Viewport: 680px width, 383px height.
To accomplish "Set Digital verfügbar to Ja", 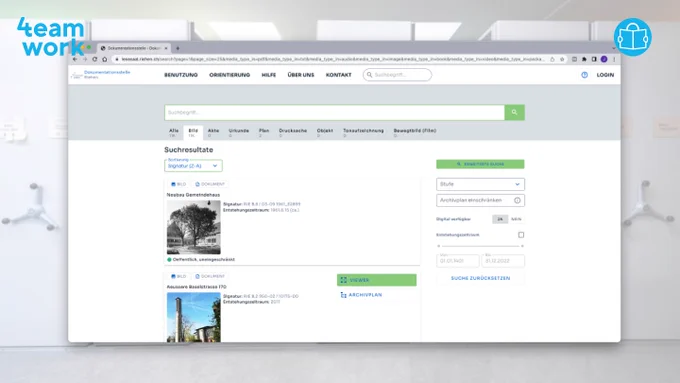I will pyautogui.click(x=500, y=219).
